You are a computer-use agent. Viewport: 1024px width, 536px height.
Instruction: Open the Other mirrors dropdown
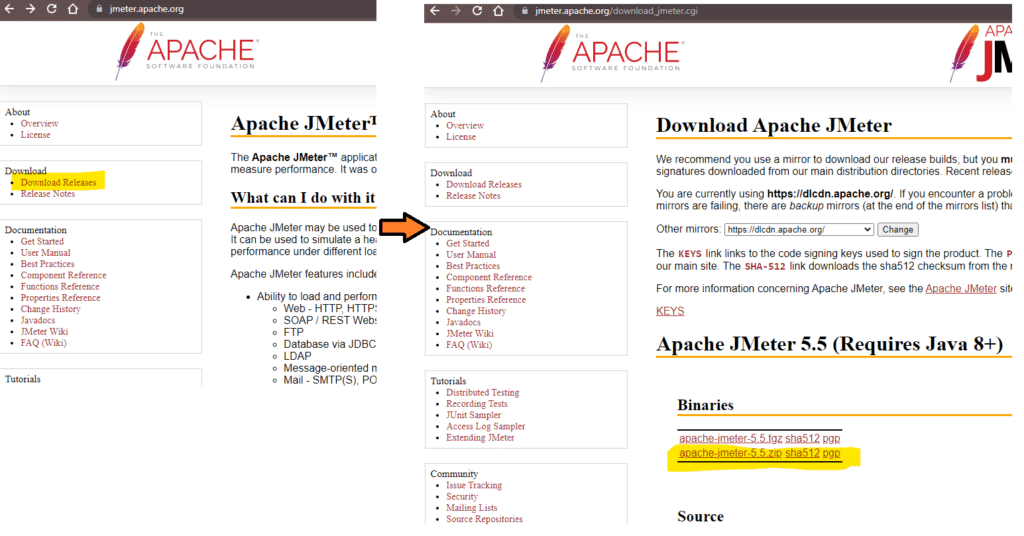(799, 230)
